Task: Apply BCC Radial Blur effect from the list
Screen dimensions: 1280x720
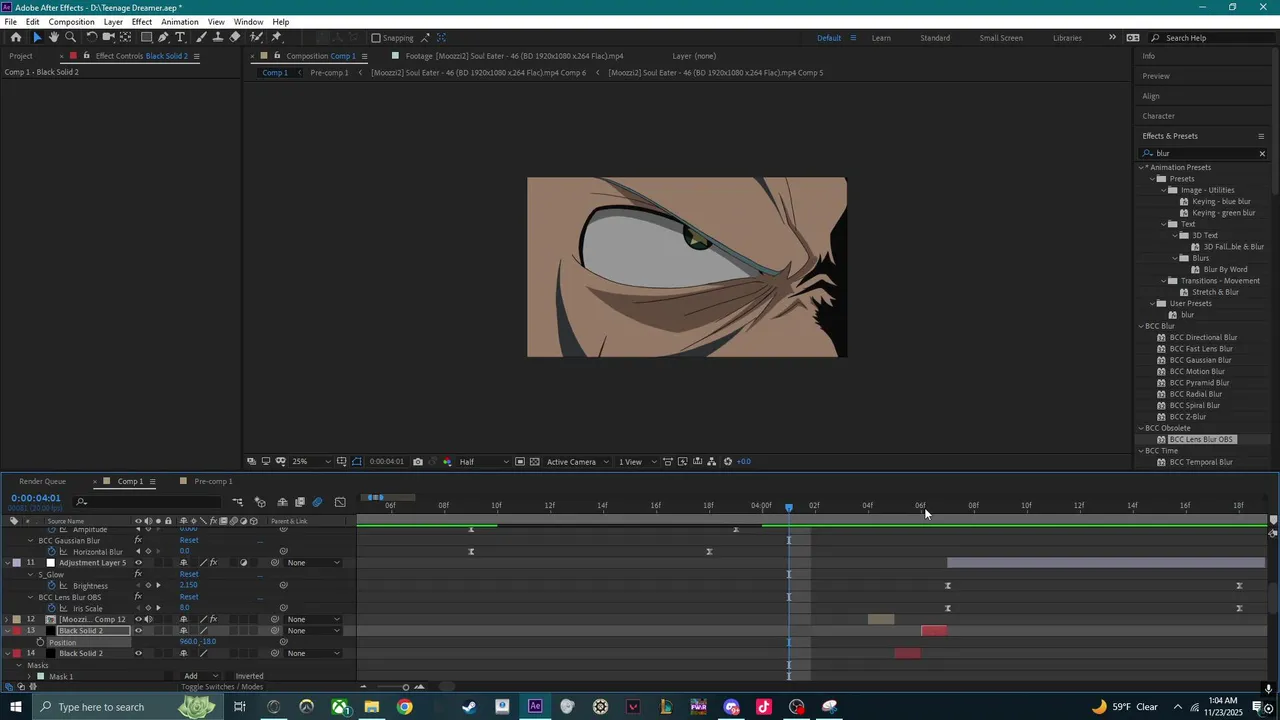Action: [x=1196, y=394]
